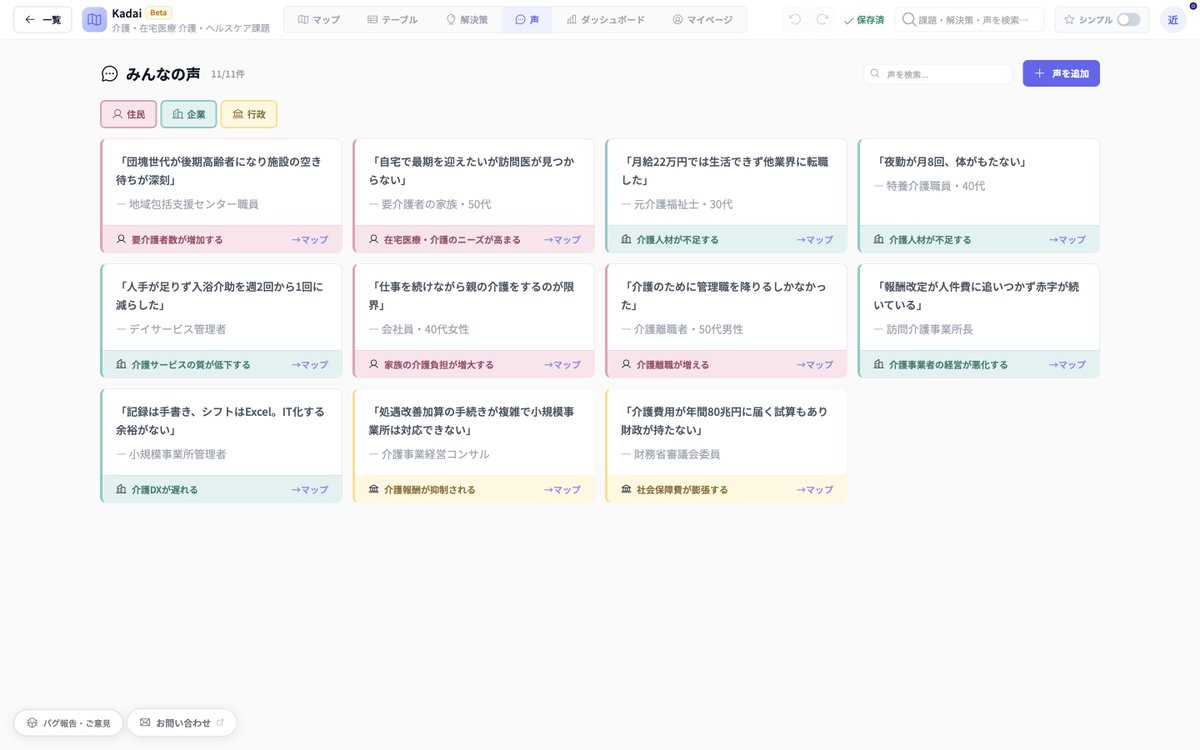Follow the →マップ link on the 夜勤が月8回 card
1200x750 pixels.
(x=1067, y=240)
